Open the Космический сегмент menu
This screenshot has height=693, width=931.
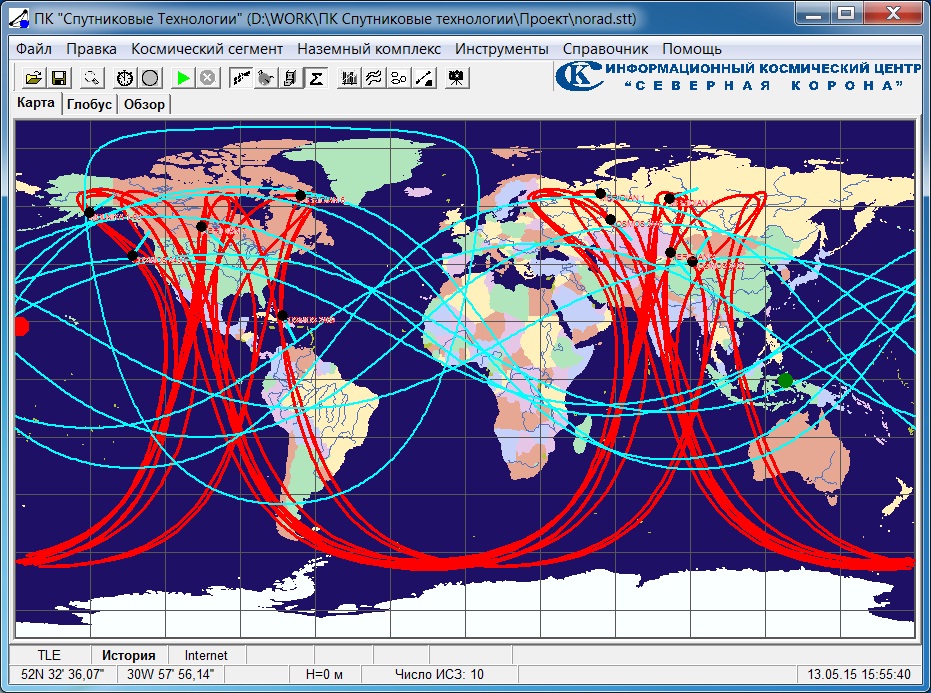[x=207, y=49]
